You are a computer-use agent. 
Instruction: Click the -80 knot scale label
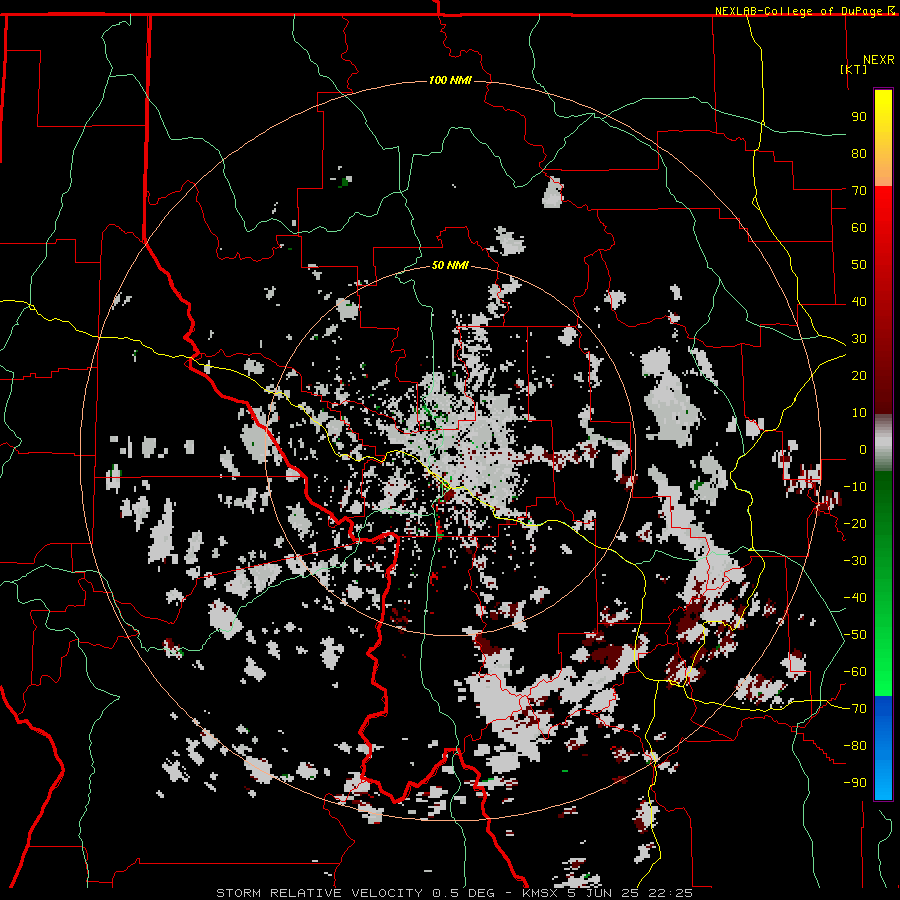click(x=855, y=746)
